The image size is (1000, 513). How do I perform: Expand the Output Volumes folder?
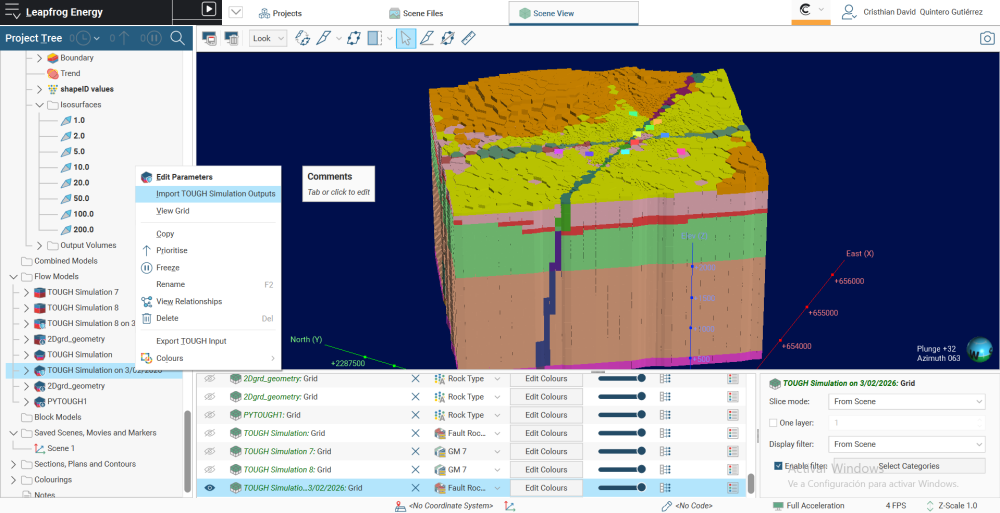(40, 245)
